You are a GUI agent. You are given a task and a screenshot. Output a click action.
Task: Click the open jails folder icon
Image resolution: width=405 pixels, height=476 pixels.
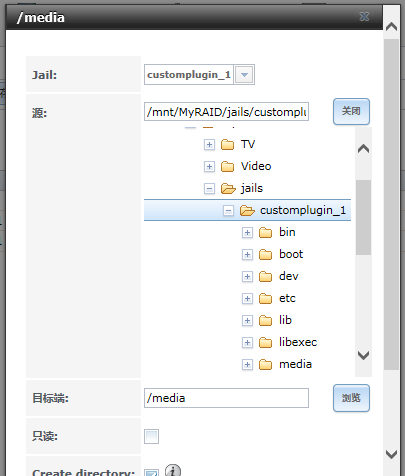pos(228,189)
